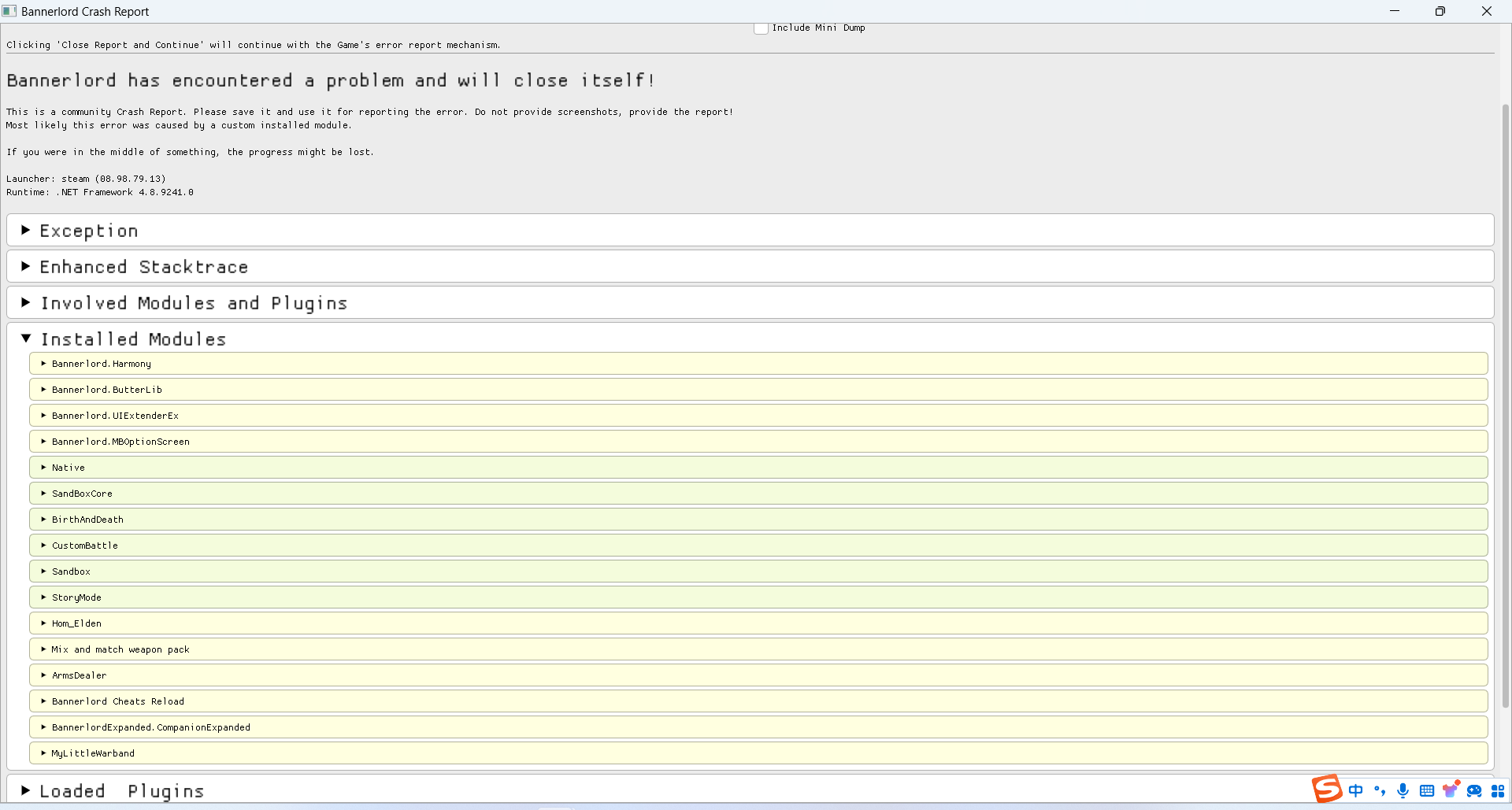Screen dimensions: 1512x810
Task: Expand the MyLittleWarband module entry
Action: tap(758, 753)
